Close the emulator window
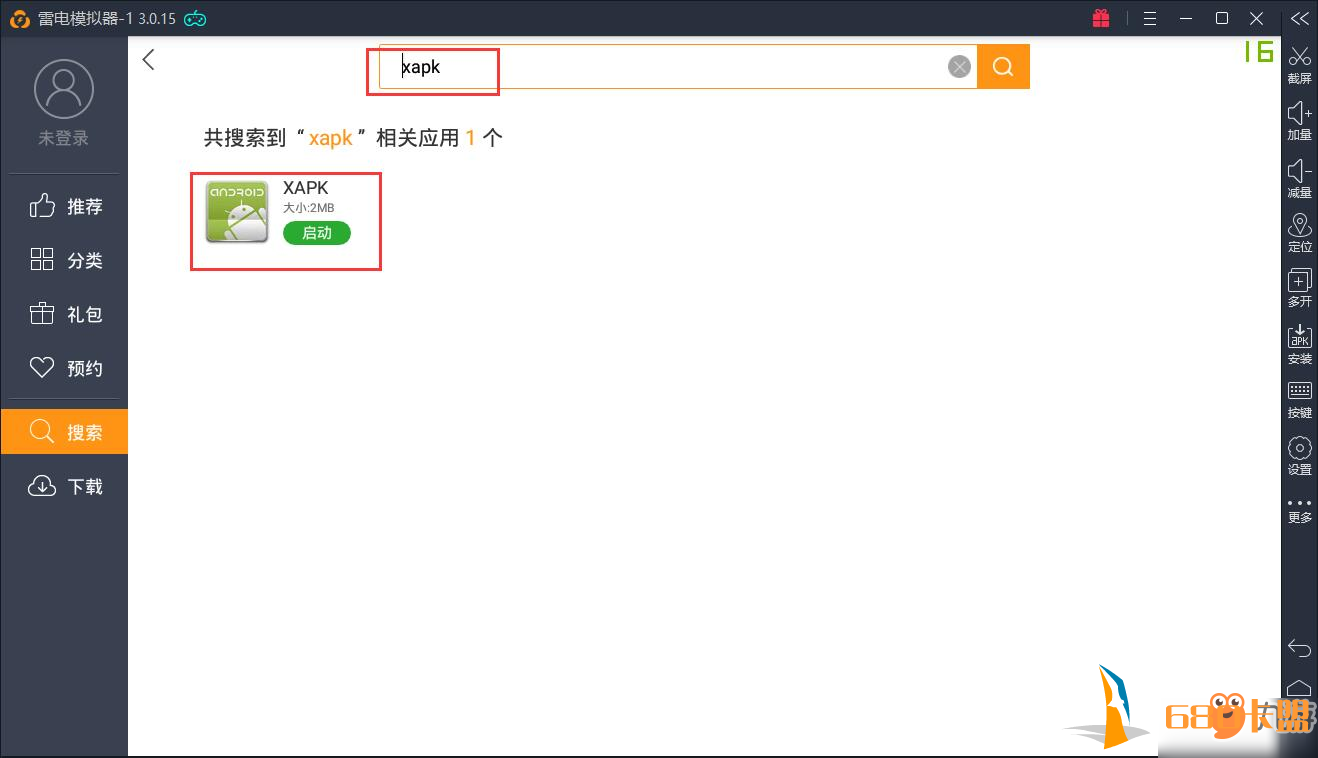The image size is (1318, 758). (x=1257, y=18)
